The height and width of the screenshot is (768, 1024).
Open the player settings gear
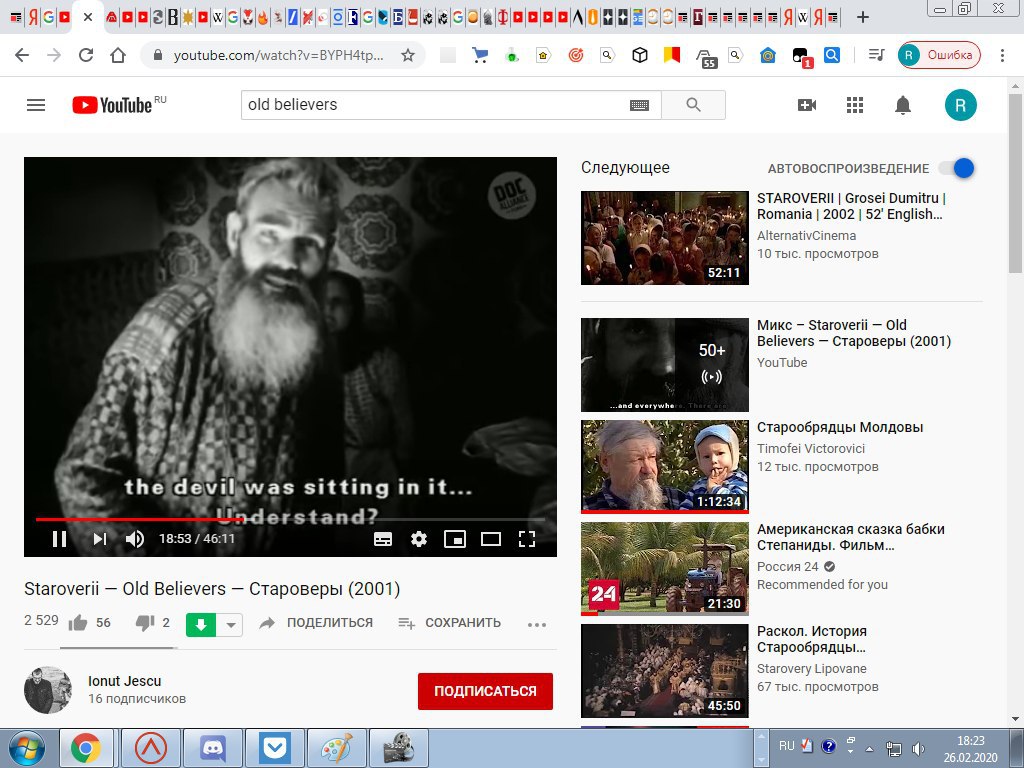(419, 539)
